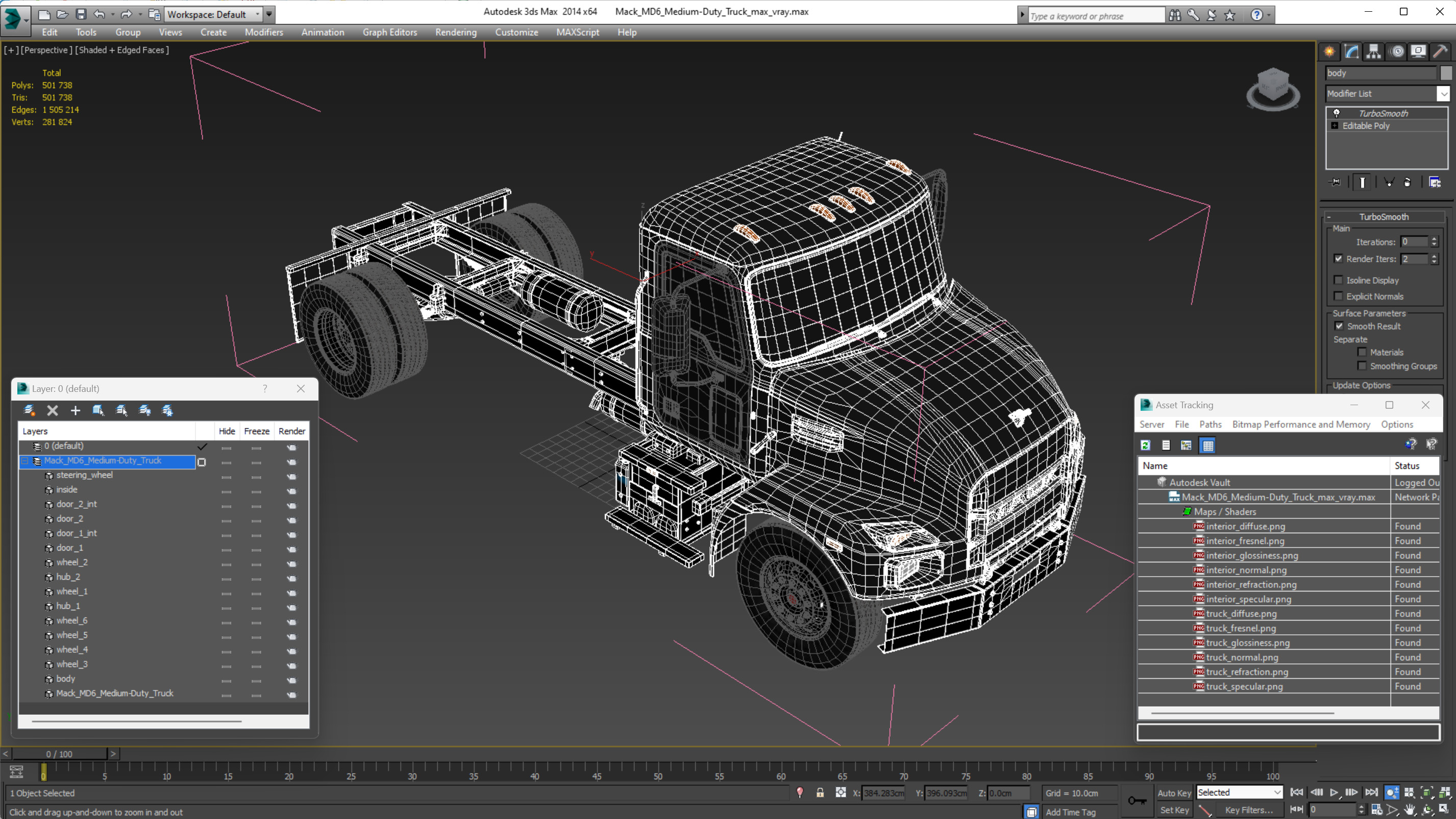Click the Selection Lock toggle padlock icon
This screenshot has height=819, width=1456.
[820, 792]
